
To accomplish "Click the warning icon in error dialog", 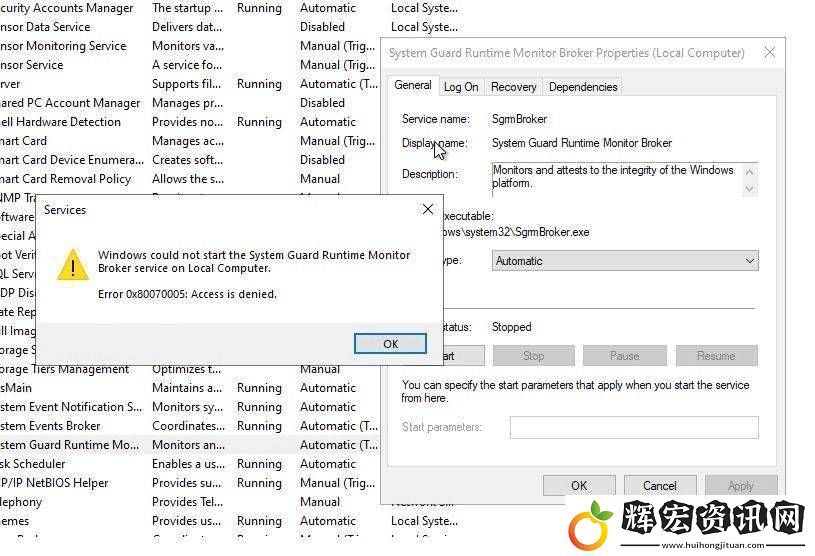I will click(x=73, y=264).
